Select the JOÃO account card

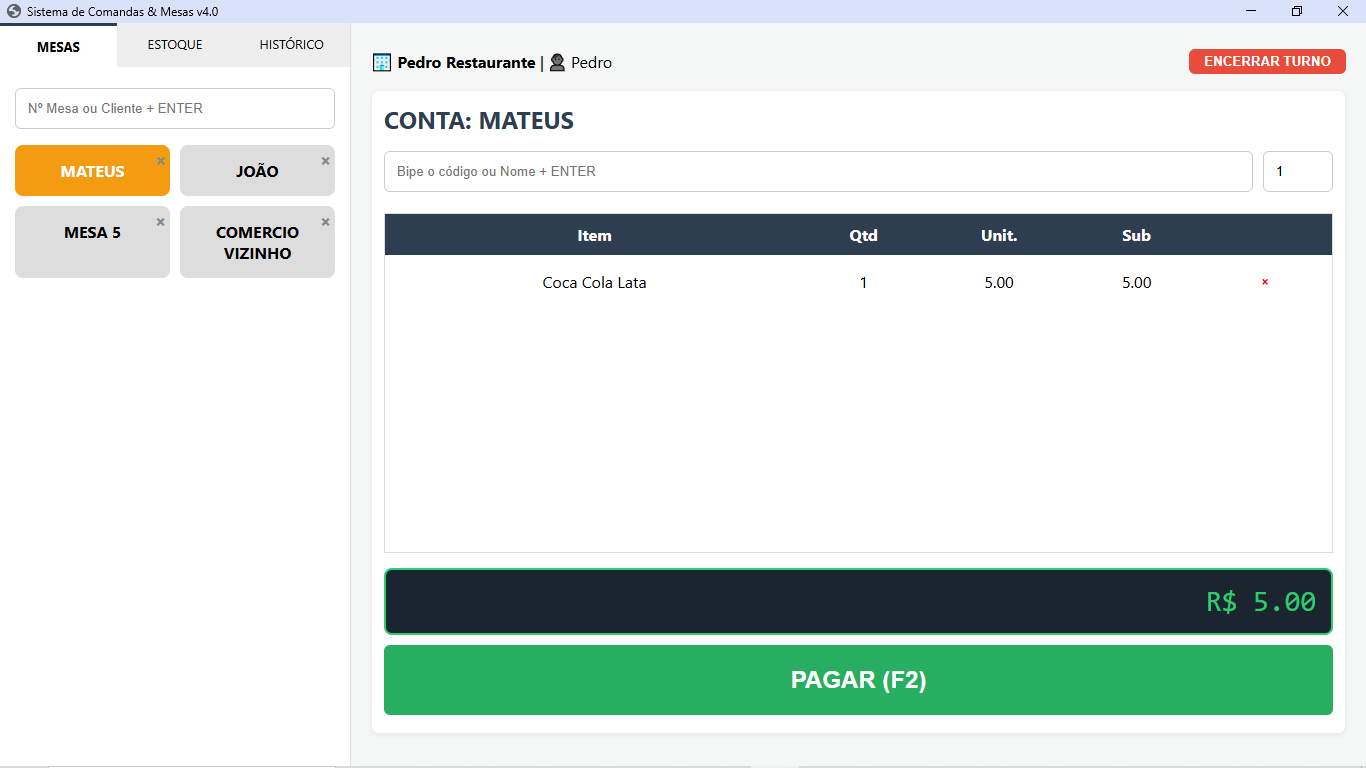coord(257,171)
